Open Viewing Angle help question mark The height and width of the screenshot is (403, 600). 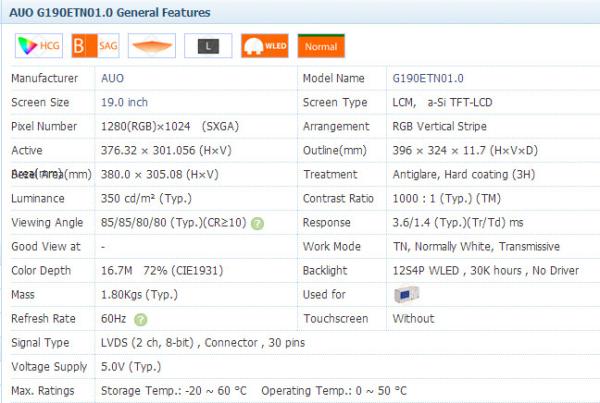coord(257,224)
